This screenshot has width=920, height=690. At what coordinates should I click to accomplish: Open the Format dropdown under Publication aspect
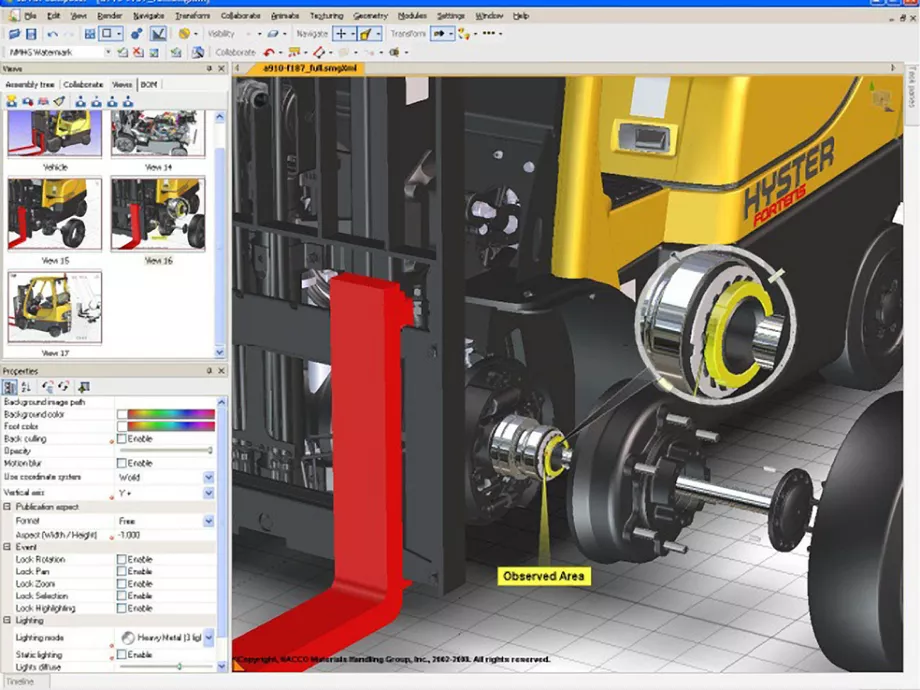[209, 521]
